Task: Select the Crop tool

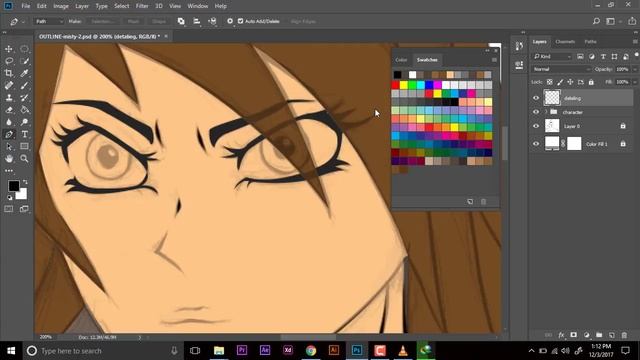Action: (x=9, y=73)
